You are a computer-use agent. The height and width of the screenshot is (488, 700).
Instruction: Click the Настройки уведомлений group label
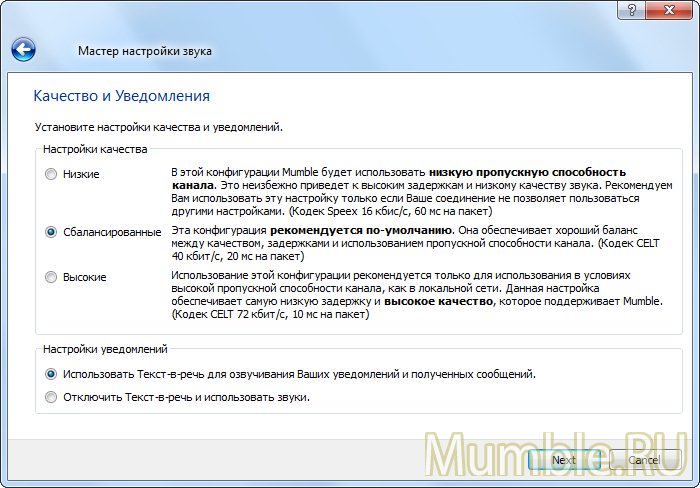click(x=105, y=349)
